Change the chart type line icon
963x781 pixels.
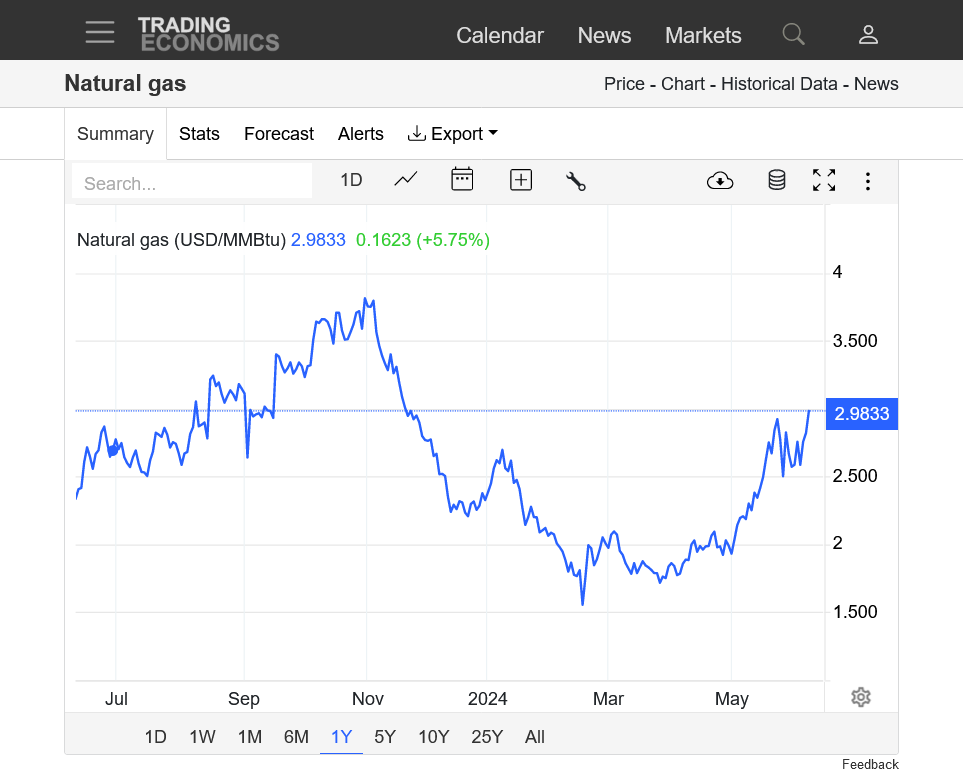pyautogui.click(x=405, y=180)
